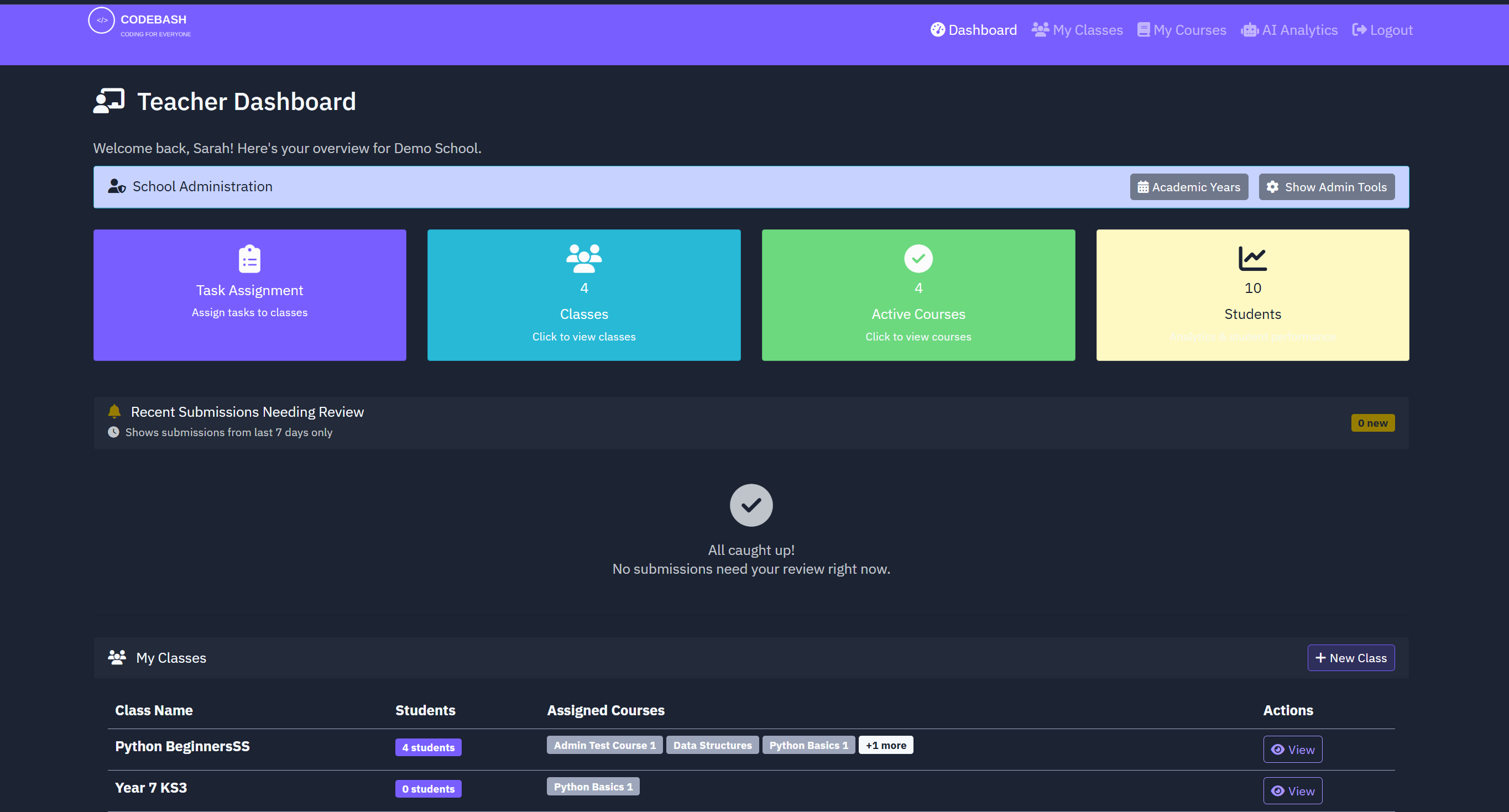The width and height of the screenshot is (1509, 812).
Task: Click the My Classes people icon in navbar
Action: click(1040, 30)
